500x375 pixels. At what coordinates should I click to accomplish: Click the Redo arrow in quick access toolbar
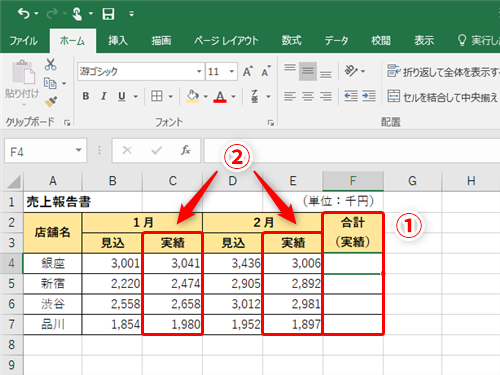tap(52, 14)
